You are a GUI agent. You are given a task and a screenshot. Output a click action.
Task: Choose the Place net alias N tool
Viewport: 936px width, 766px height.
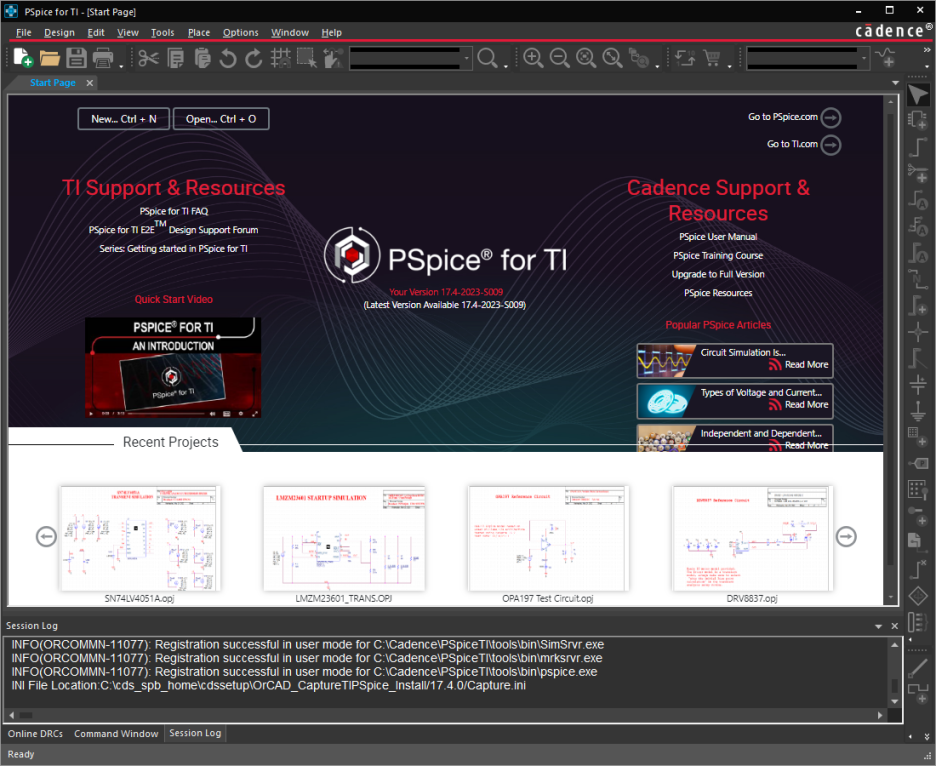[x=917, y=278]
